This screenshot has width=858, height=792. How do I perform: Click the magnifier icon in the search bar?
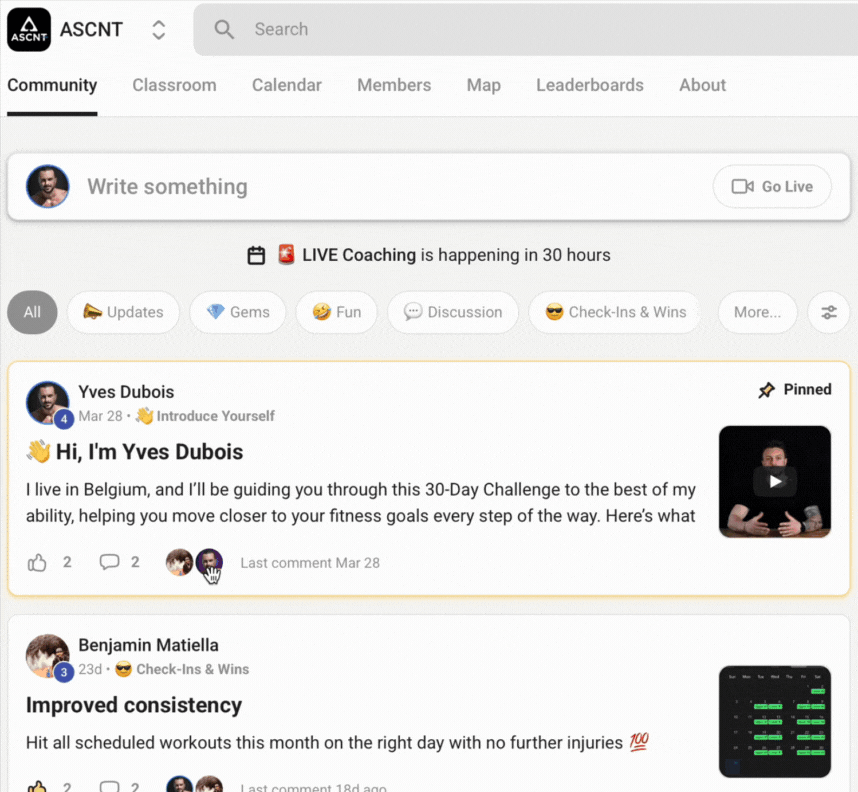point(224,30)
